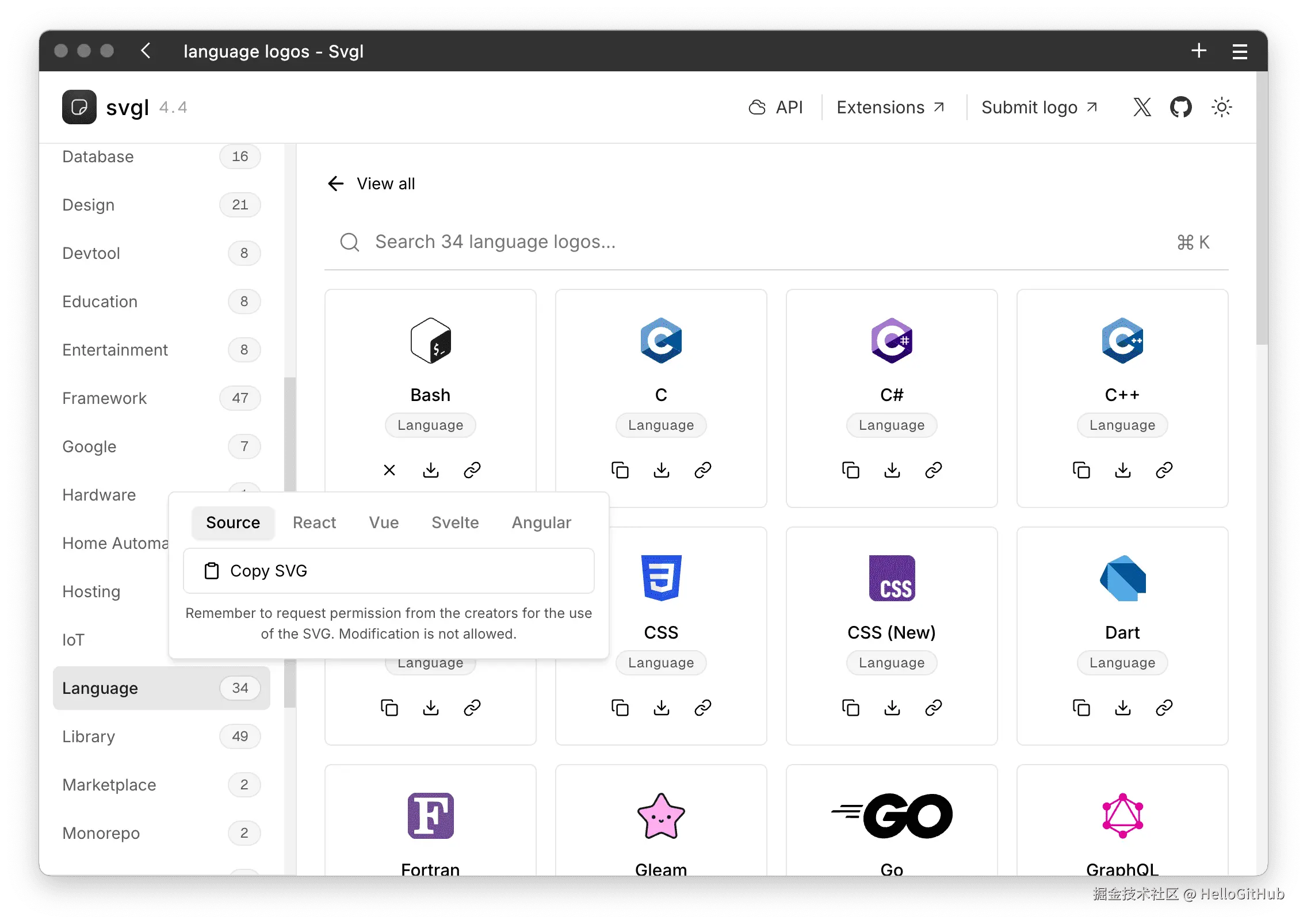Switch to the React tab
Image resolution: width=1307 pixels, height=924 pixels.
click(314, 522)
